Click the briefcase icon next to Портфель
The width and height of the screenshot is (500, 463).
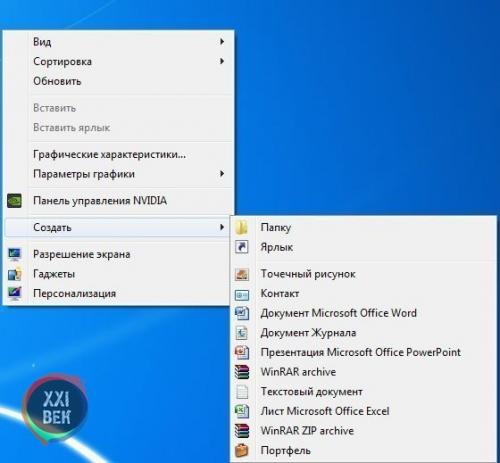(242, 450)
